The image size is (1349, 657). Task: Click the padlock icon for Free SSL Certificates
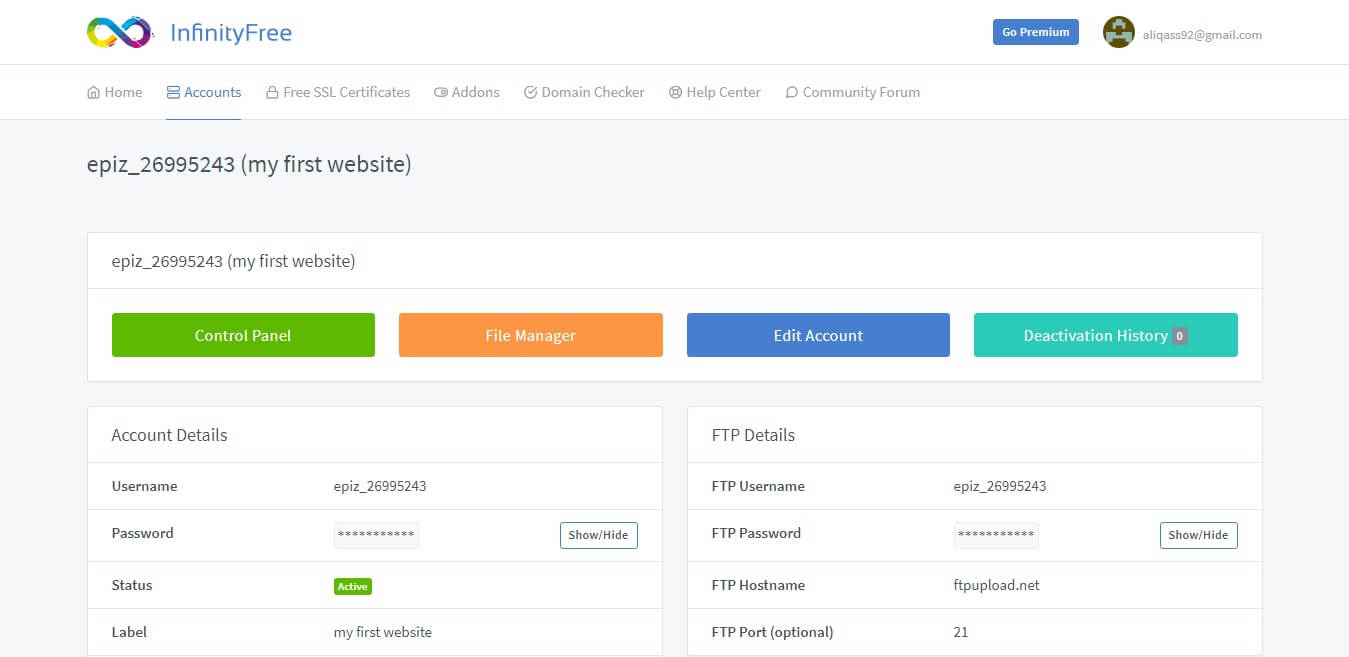click(x=272, y=93)
